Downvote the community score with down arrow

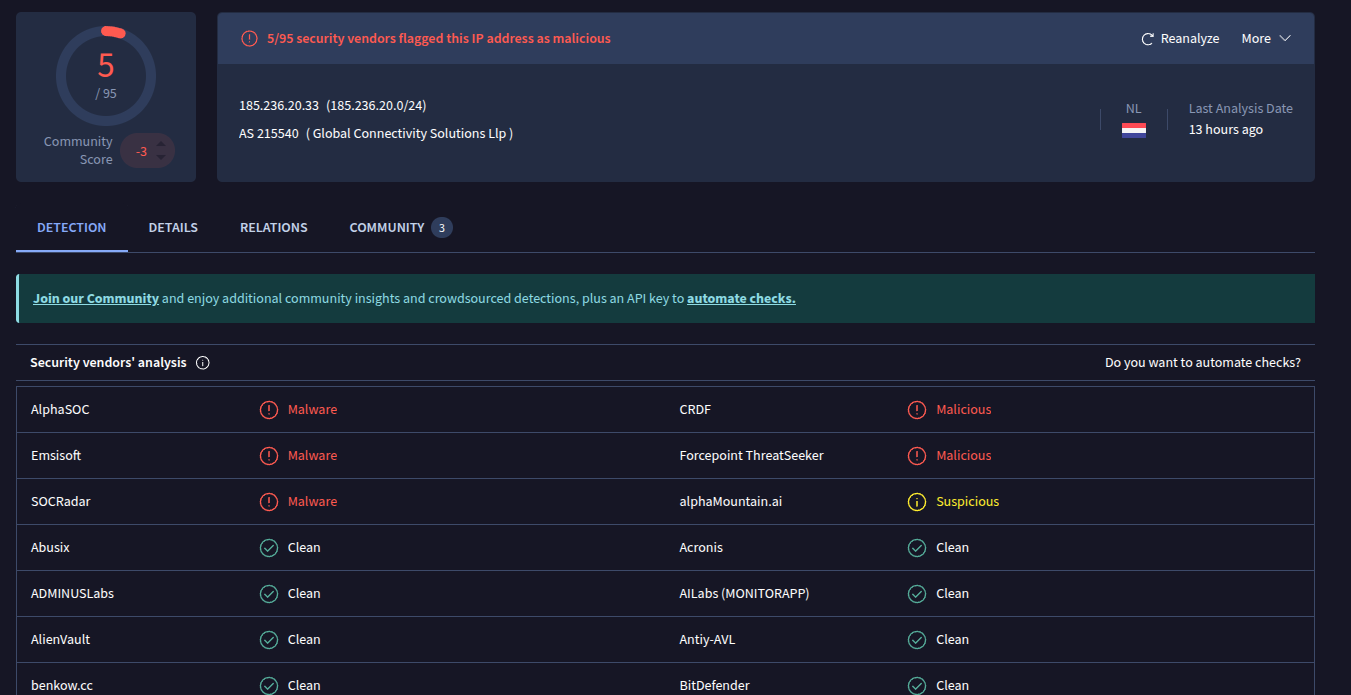click(161, 158)
